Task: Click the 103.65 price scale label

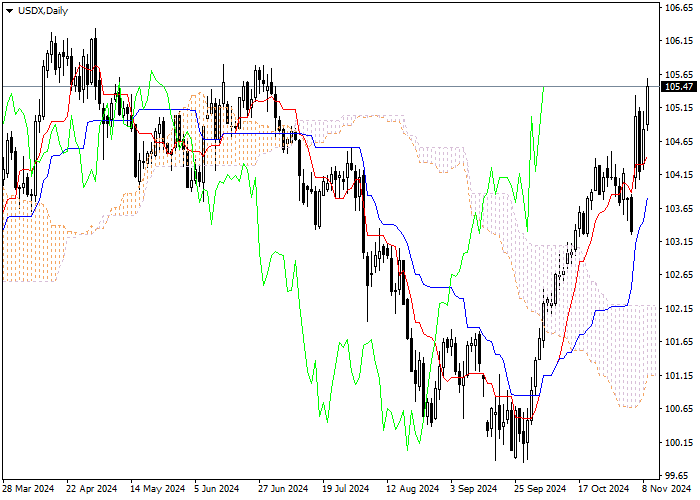Action: pyautogui.click(x=679, y=208)
